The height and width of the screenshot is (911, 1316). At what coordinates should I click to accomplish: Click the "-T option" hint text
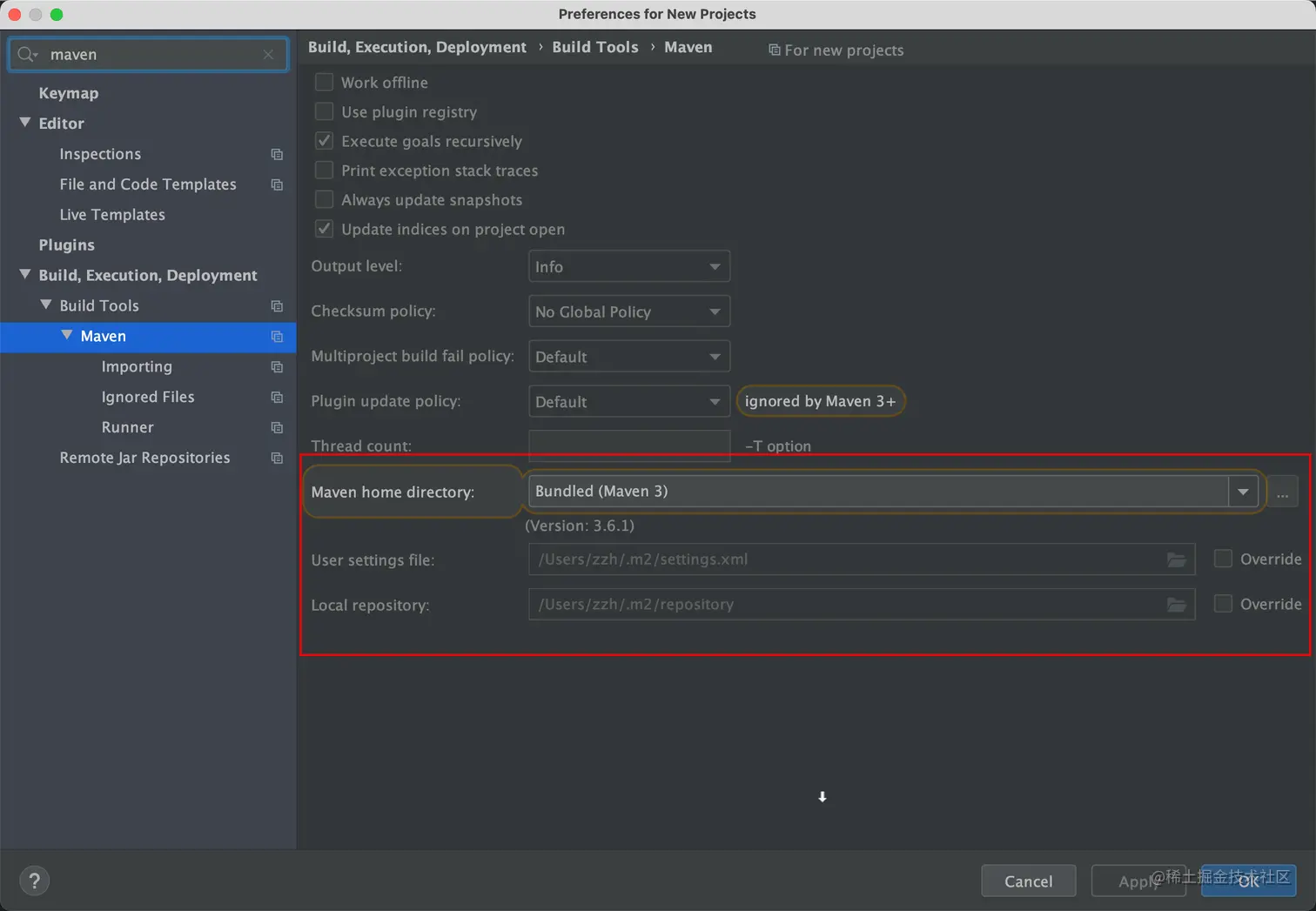click(x=778, y=446)
